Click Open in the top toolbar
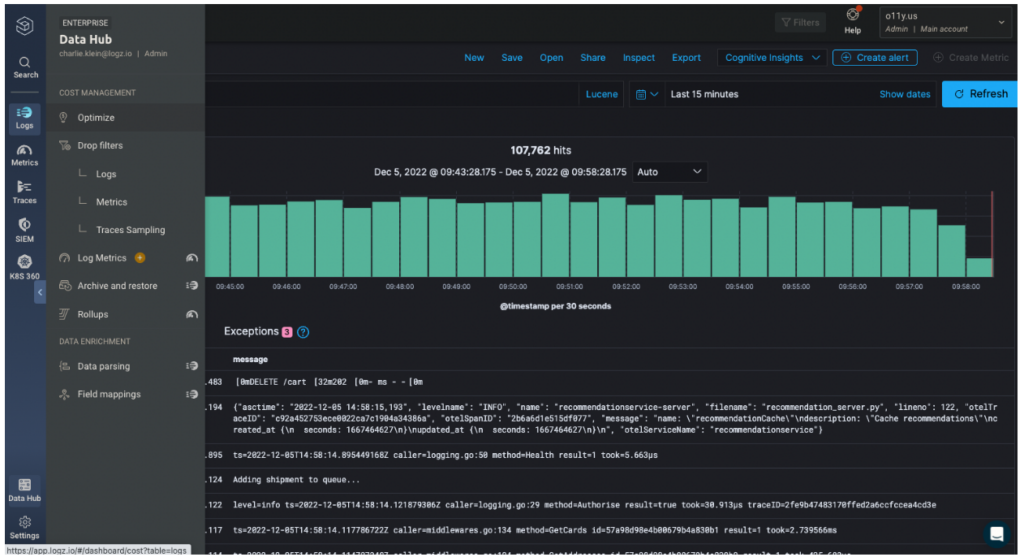 [x=551, y=57]
